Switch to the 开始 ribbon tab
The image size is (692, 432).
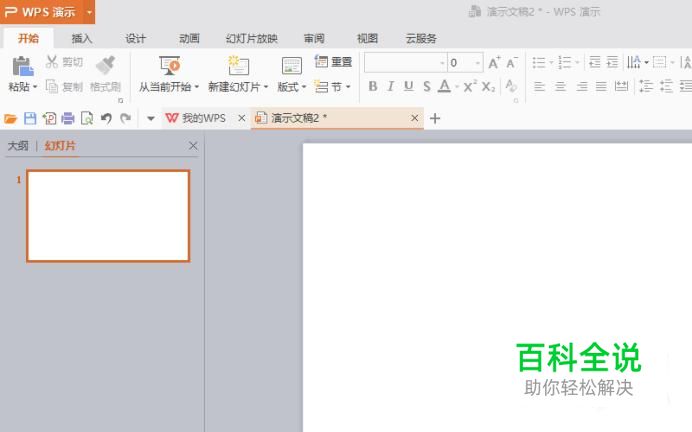coord(28,38)
